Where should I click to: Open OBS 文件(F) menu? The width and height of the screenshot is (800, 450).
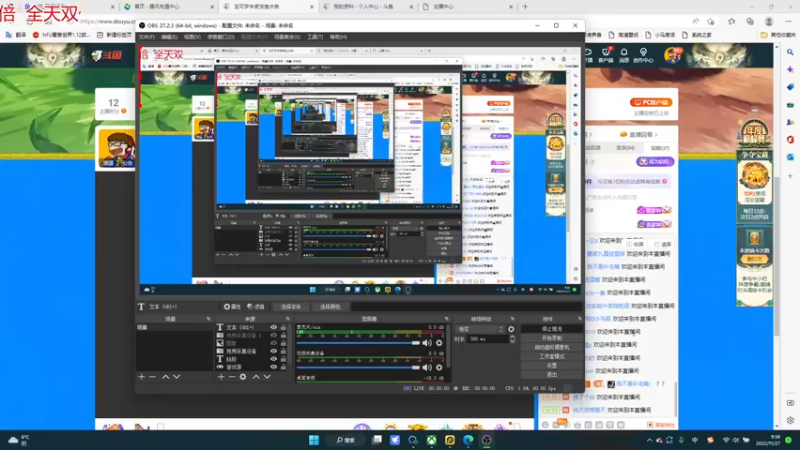(x=146, y=37)
